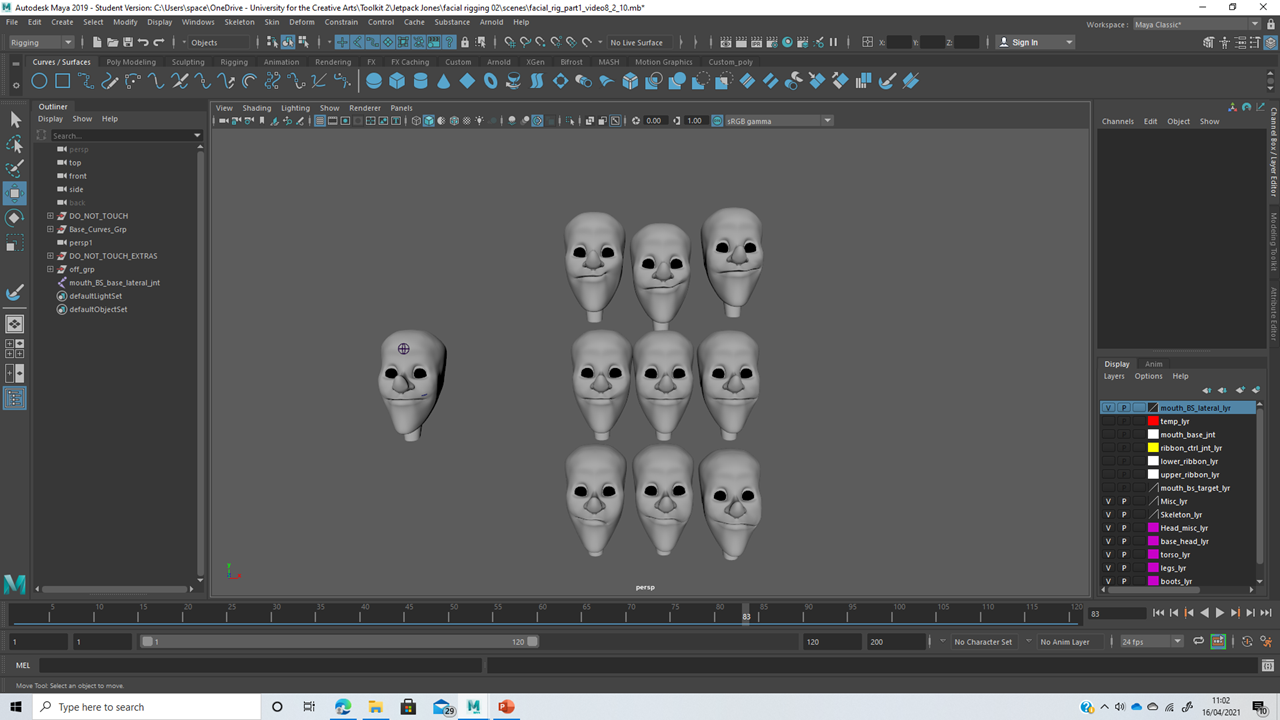Open the Rigging menu set dropdown
The height and width of the screenshot is (720, 1280).
[x=40, y=42]
